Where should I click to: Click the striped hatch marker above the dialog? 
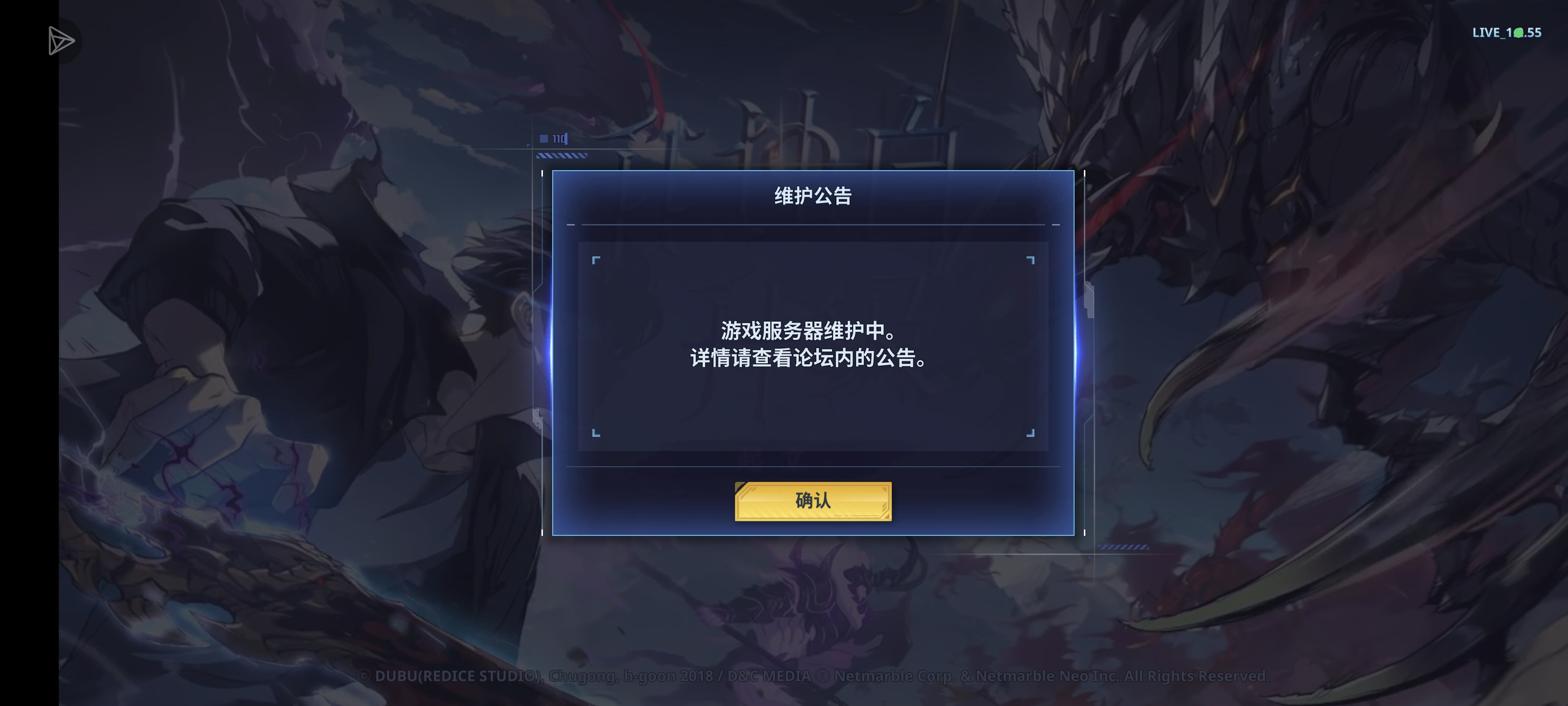[561, 156]
